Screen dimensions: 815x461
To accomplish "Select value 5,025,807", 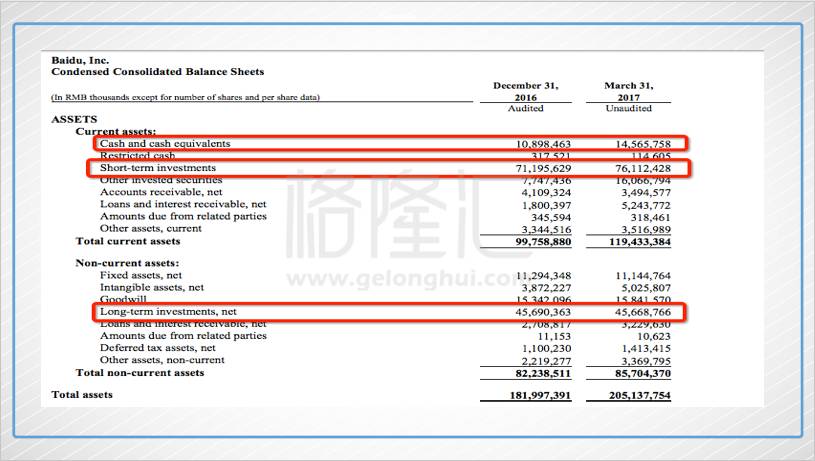I will [646, 288].
